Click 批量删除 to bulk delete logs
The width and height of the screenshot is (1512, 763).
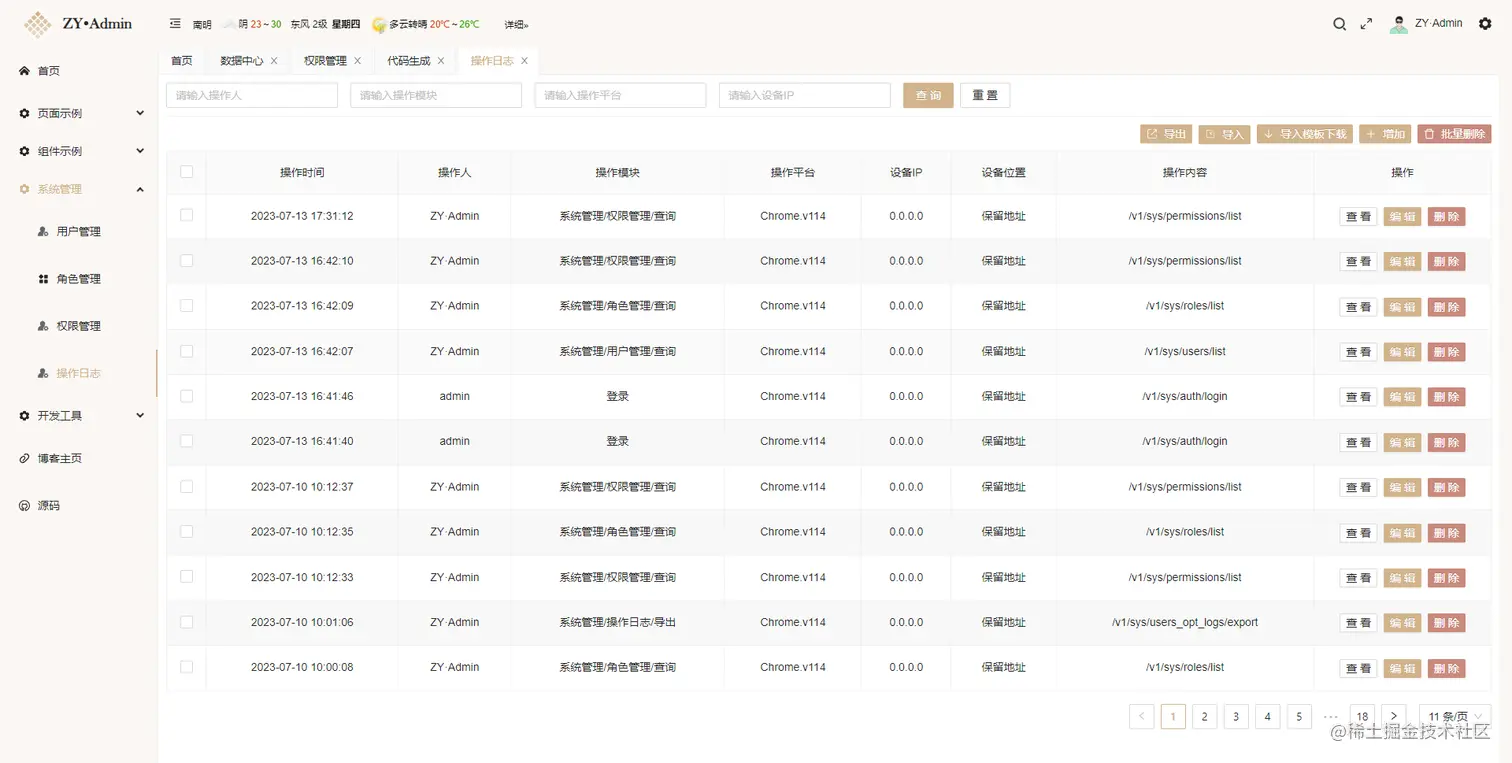(1454, 133)
